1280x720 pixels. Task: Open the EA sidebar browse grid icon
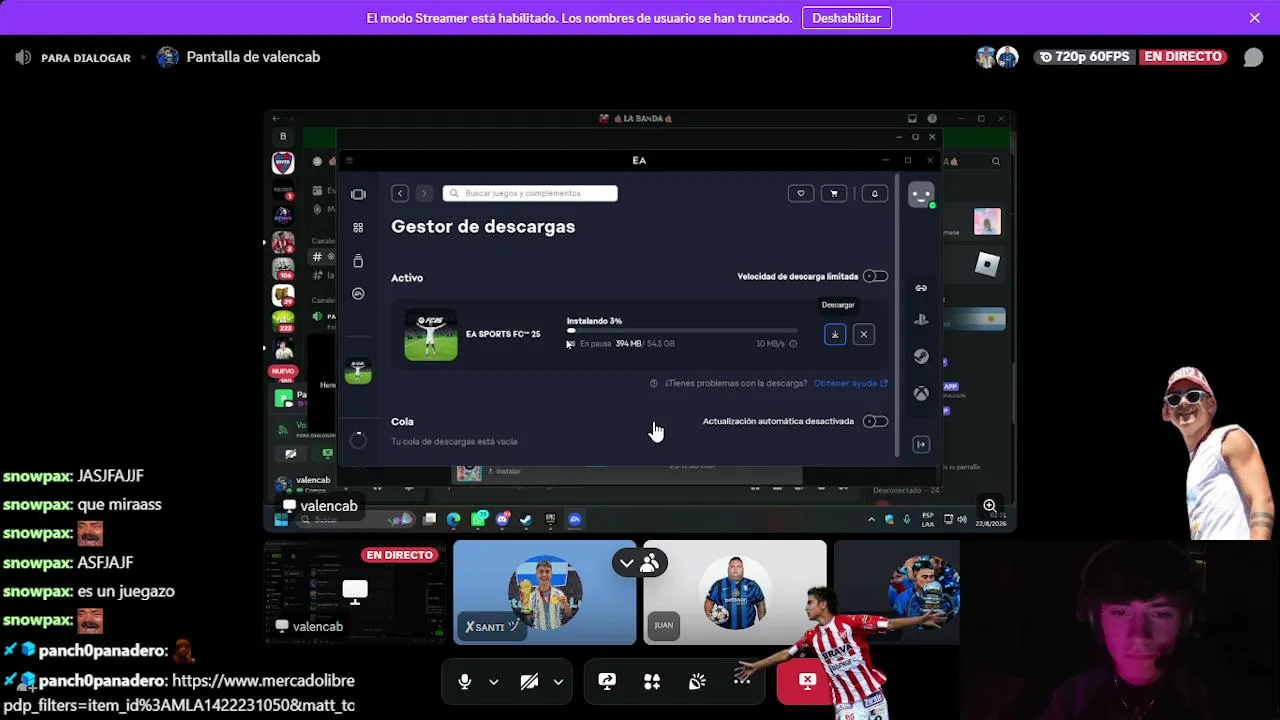click(x=358, y=228)
